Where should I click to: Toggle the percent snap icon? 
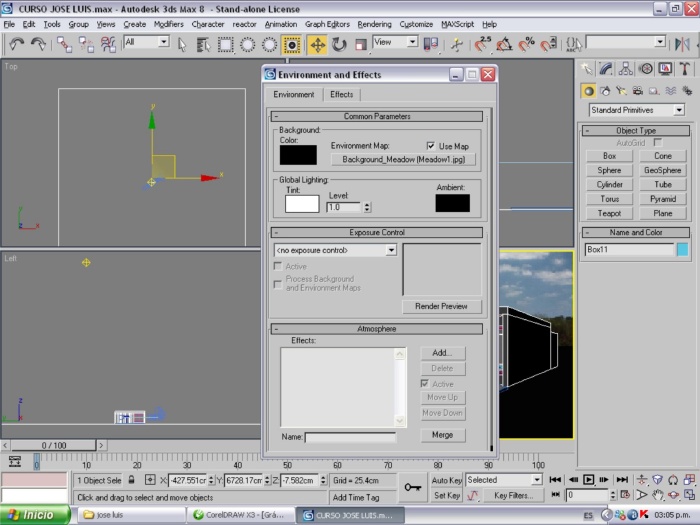click(x=526, y=44)
